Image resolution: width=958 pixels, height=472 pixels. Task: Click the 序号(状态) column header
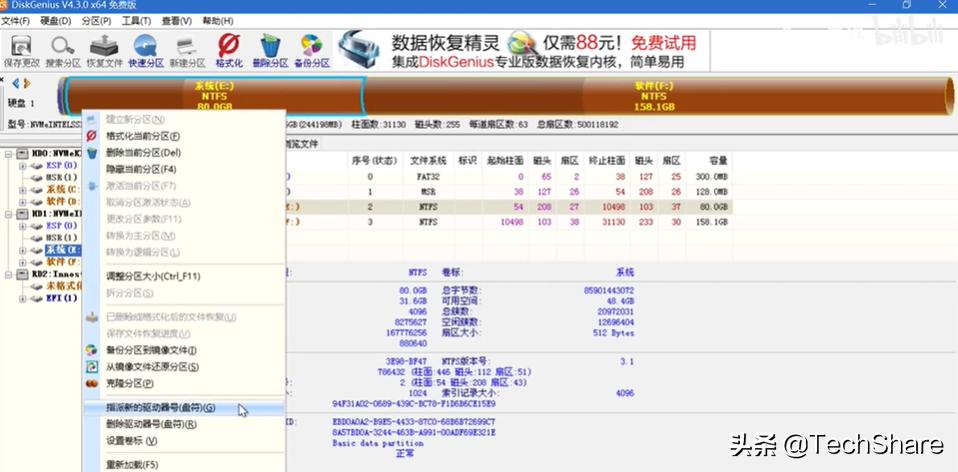[375, 161]
